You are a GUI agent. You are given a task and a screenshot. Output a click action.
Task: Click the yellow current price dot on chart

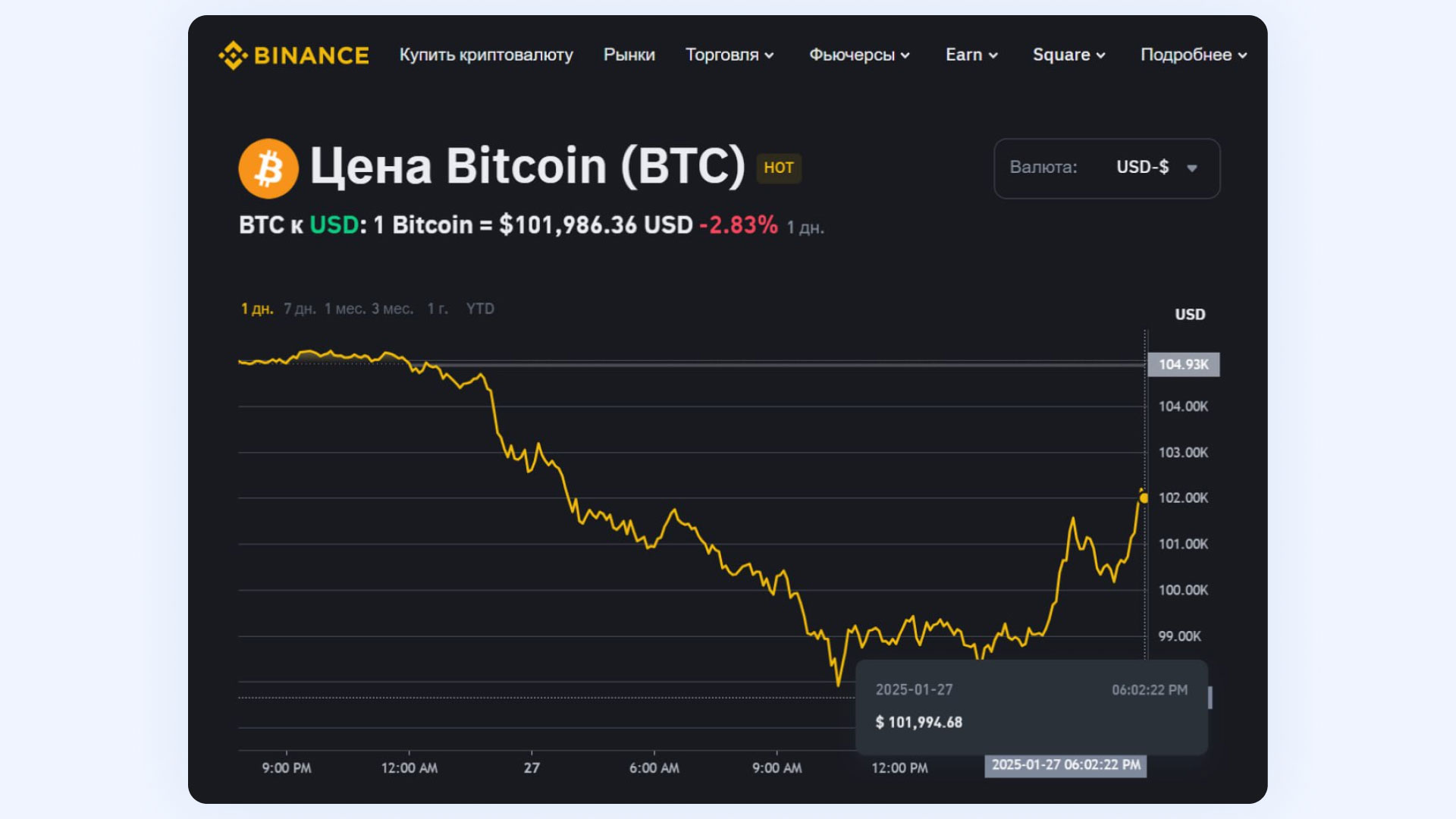pos(1144,498)
